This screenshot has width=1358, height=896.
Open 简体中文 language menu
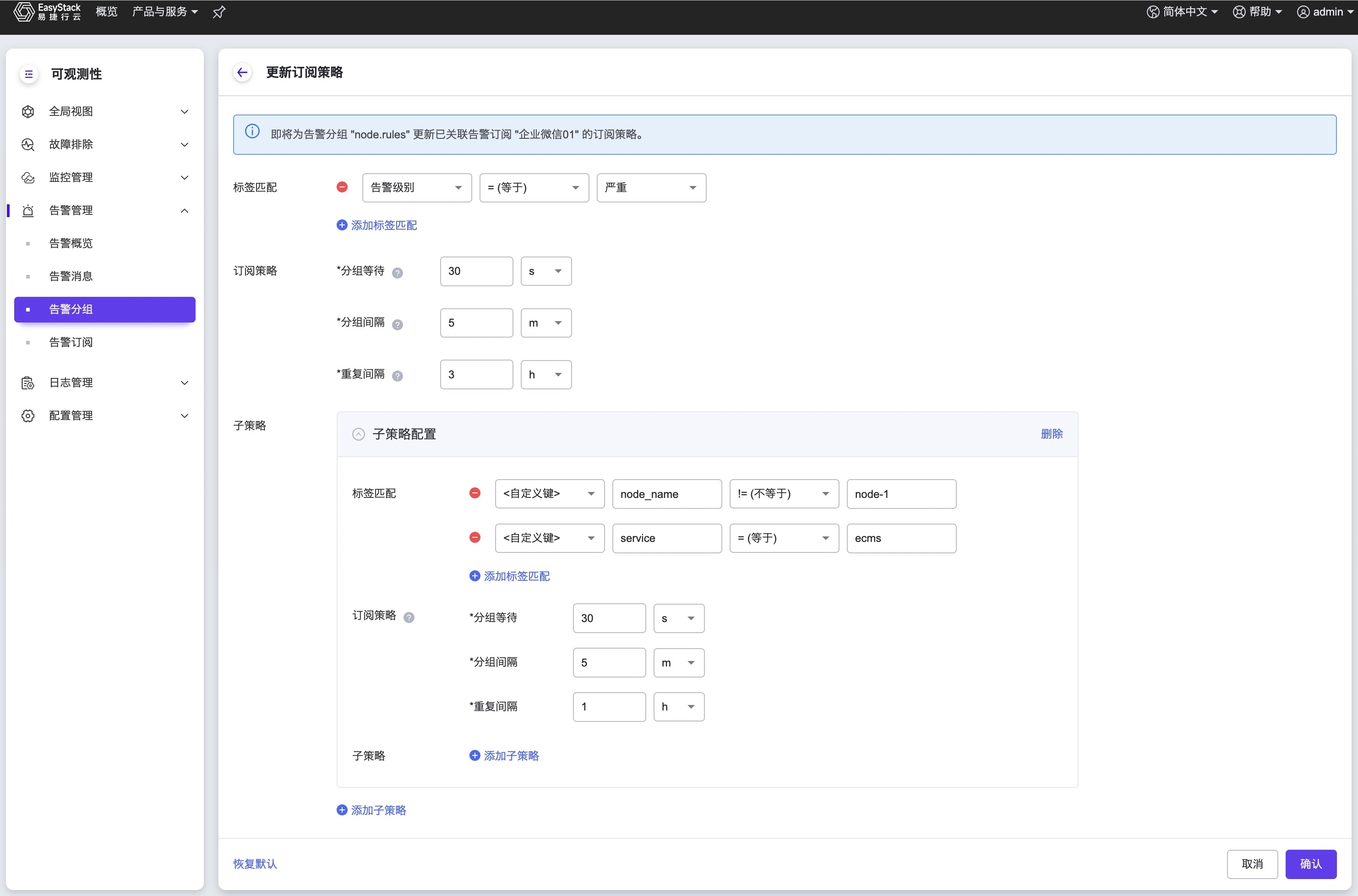1182,11
